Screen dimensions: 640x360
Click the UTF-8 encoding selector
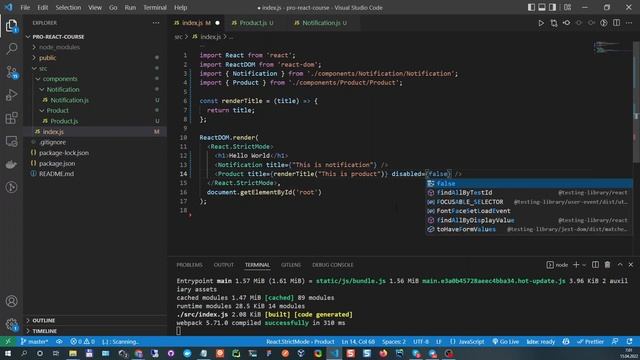pyautogui.click(x=421, y=342)
